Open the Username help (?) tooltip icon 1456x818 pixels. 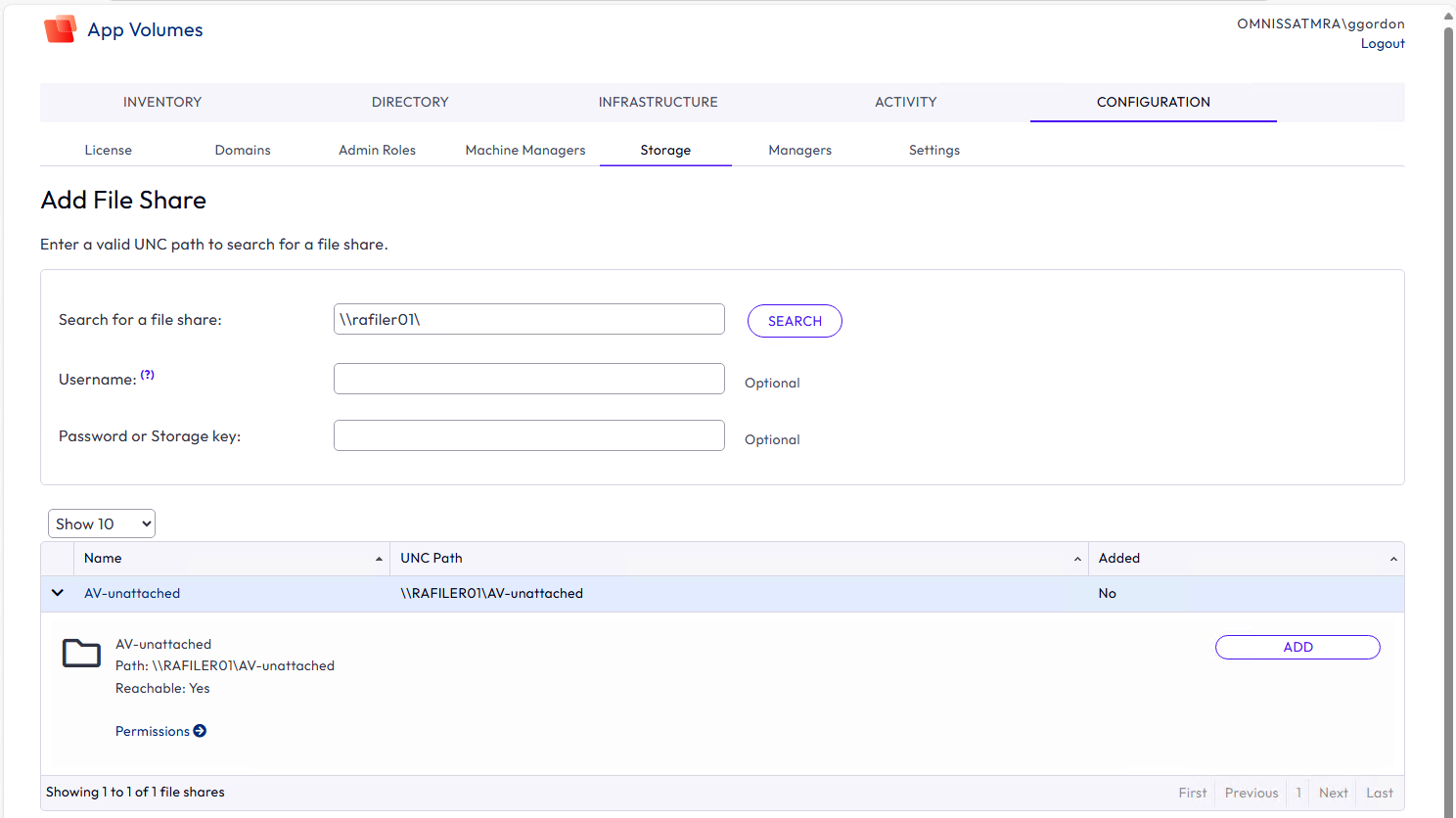147,375
